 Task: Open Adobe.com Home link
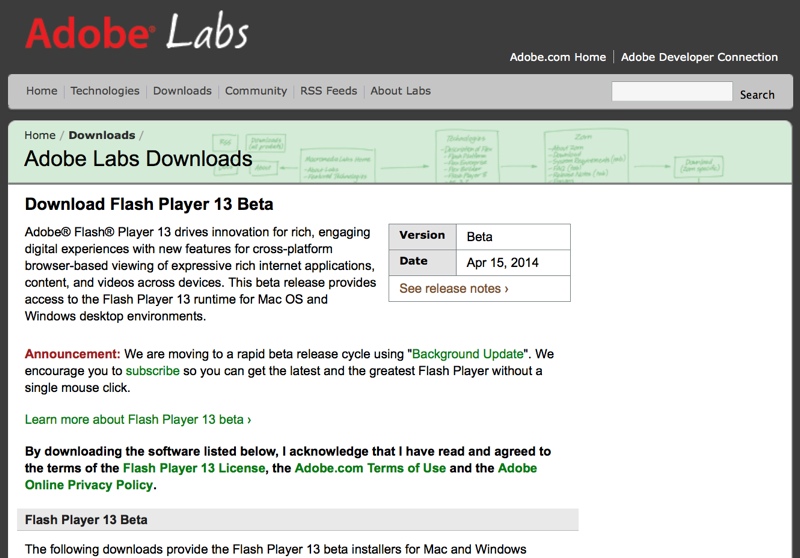558,57
